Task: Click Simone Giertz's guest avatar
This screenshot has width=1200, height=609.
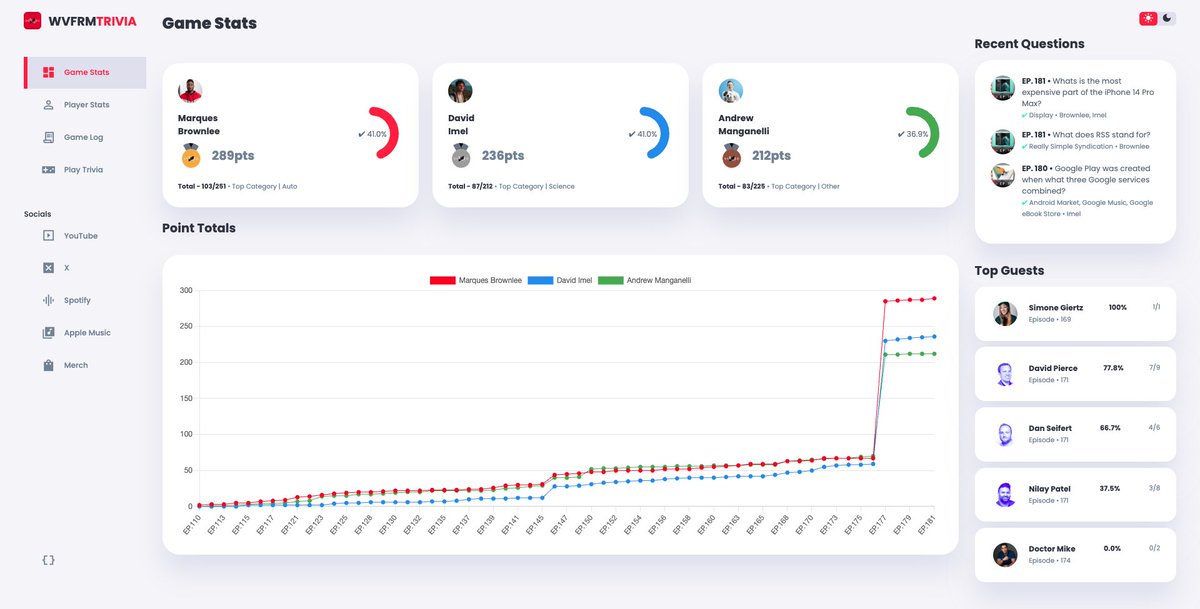Action: (1005, 314)
